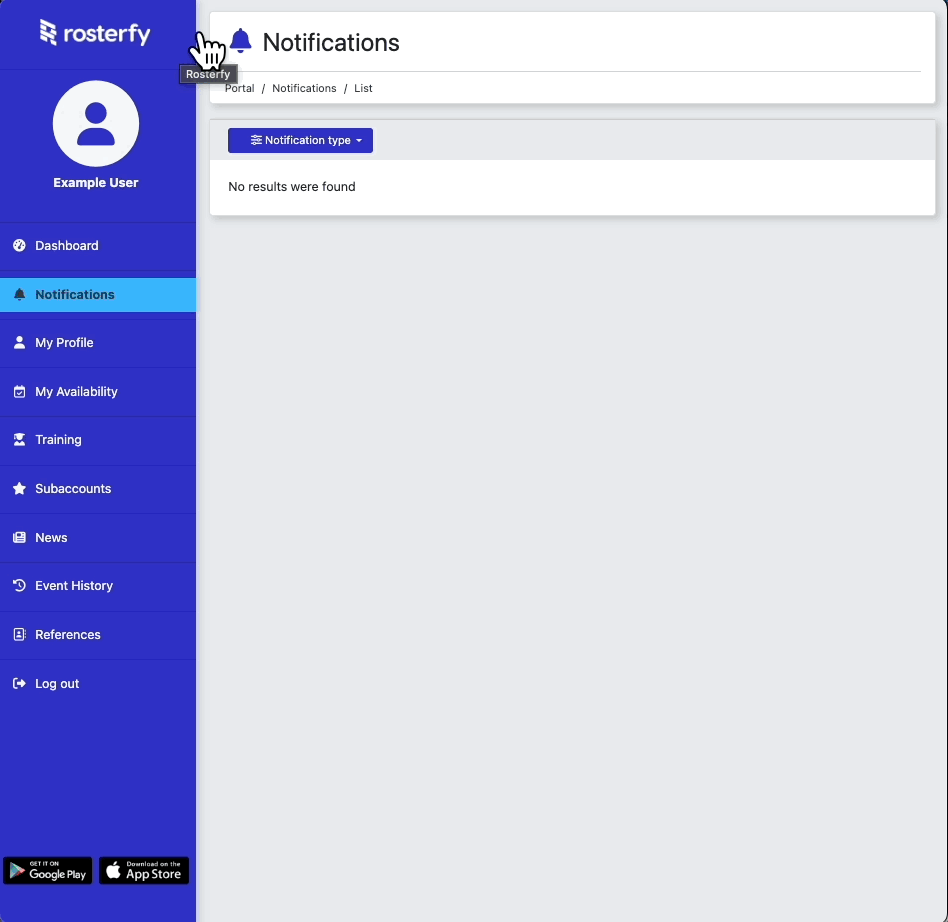Viewport: 948px width, 922px height.
Task: Open the Google Play store badge
Action: click(x=48, y=871)
